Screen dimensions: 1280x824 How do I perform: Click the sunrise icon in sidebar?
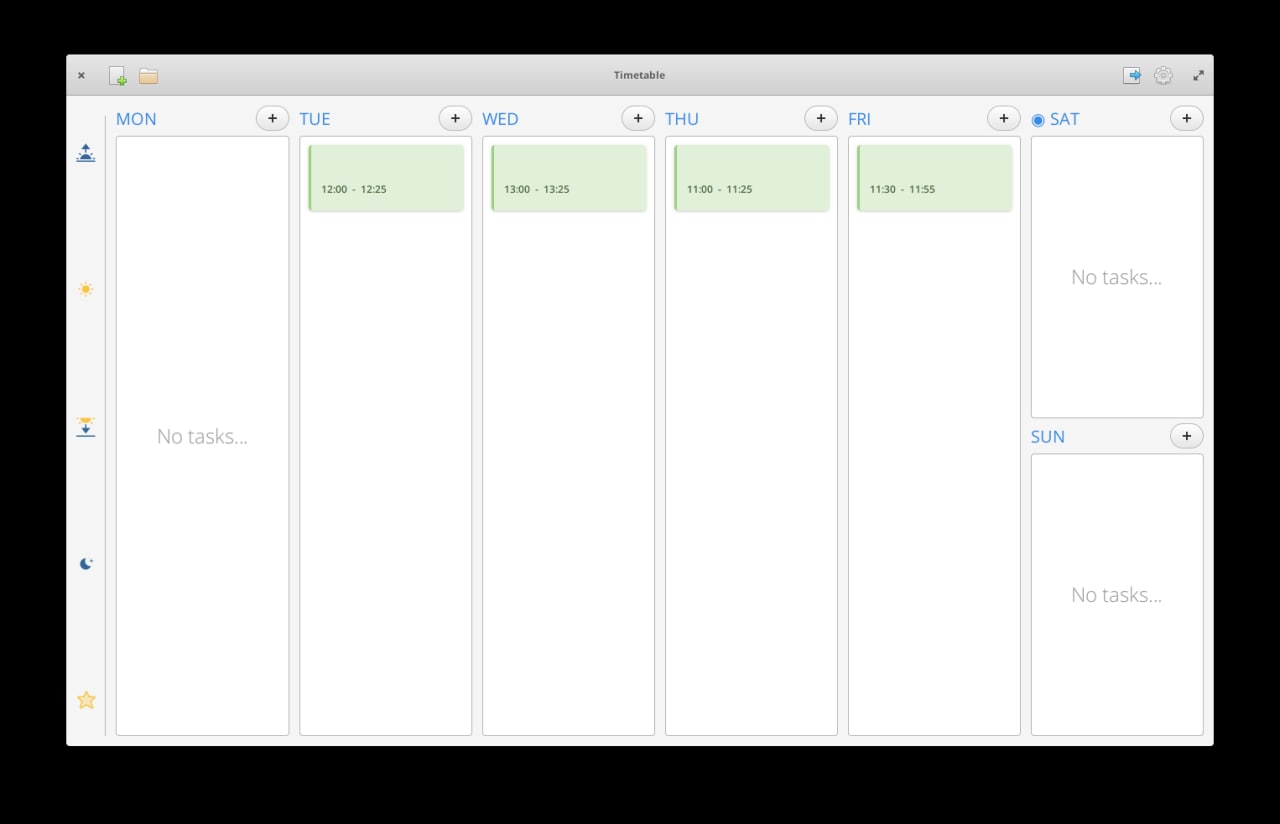pyautogui.click(x=86, y=153)
